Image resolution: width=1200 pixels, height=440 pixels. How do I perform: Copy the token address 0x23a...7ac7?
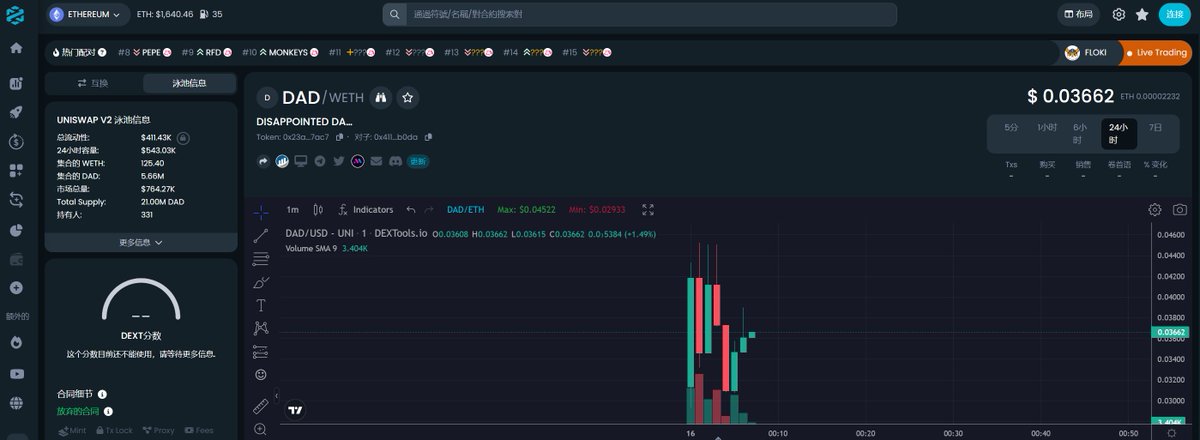click(339, 137)
